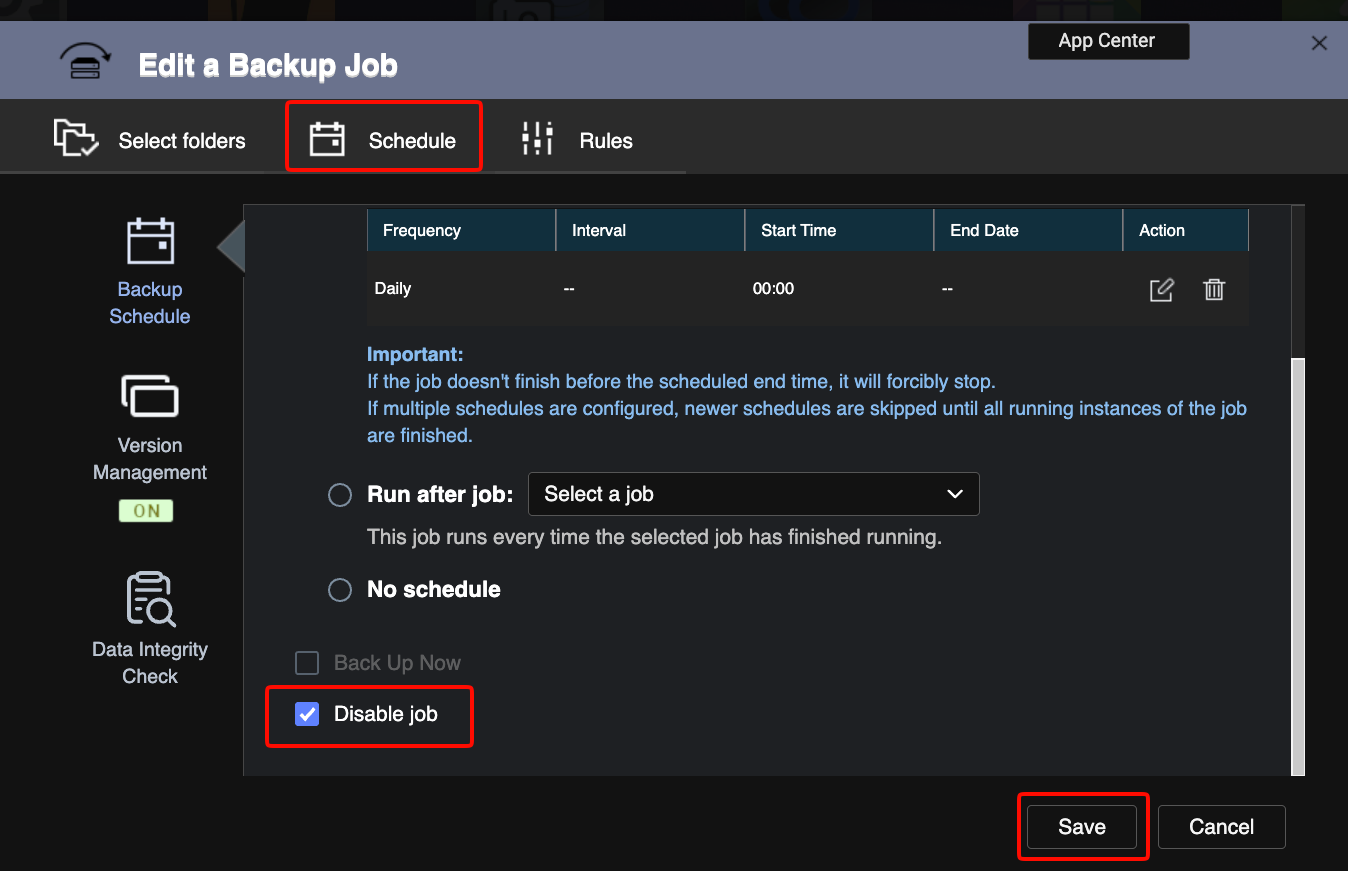Click the backup job icon beside title
The height and width of the screenshot is (871, 1348).
(87, 61)
